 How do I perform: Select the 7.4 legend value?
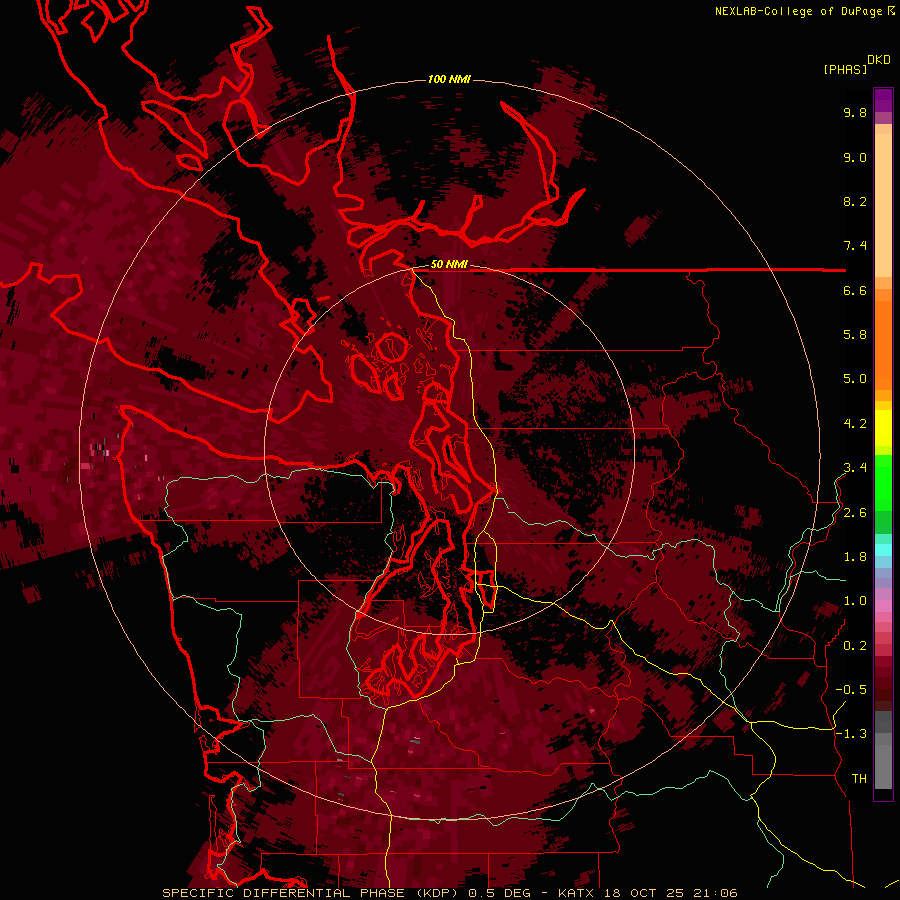point(855,246)
